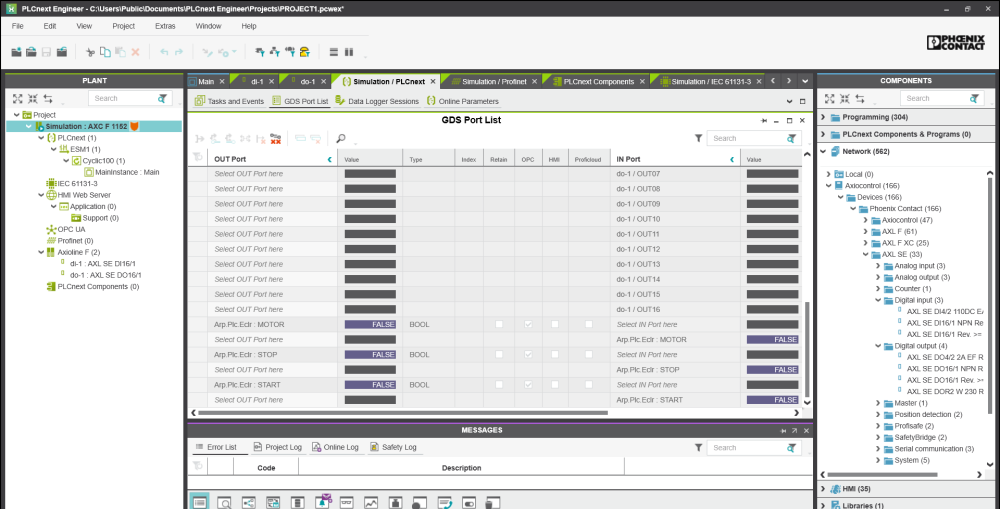Image resolution: width=1000 pixels, height=509 pixels.
Task: Click expand all icon in Plant panel
Action: coord(17,99)
